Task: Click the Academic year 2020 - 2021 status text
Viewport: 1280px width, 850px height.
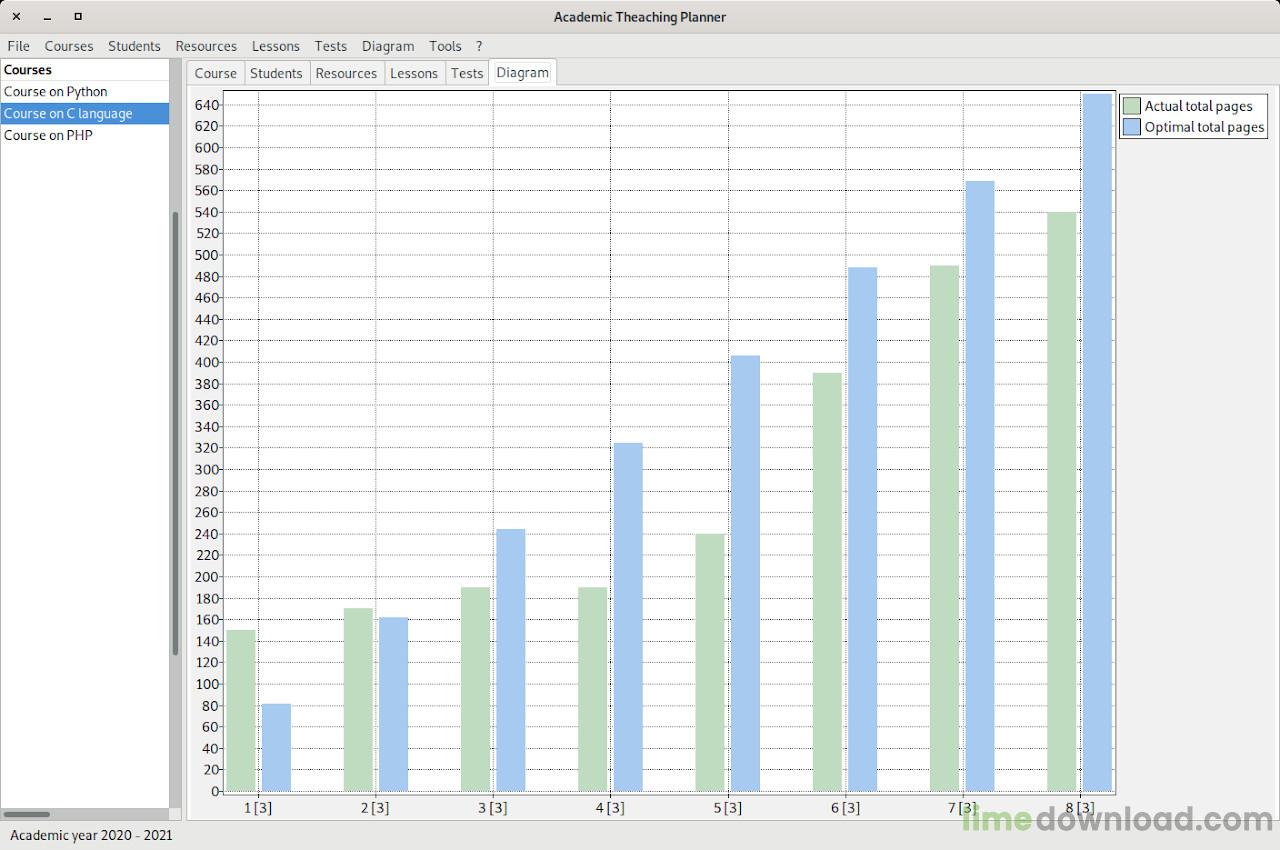Action: tap(92, 835)
